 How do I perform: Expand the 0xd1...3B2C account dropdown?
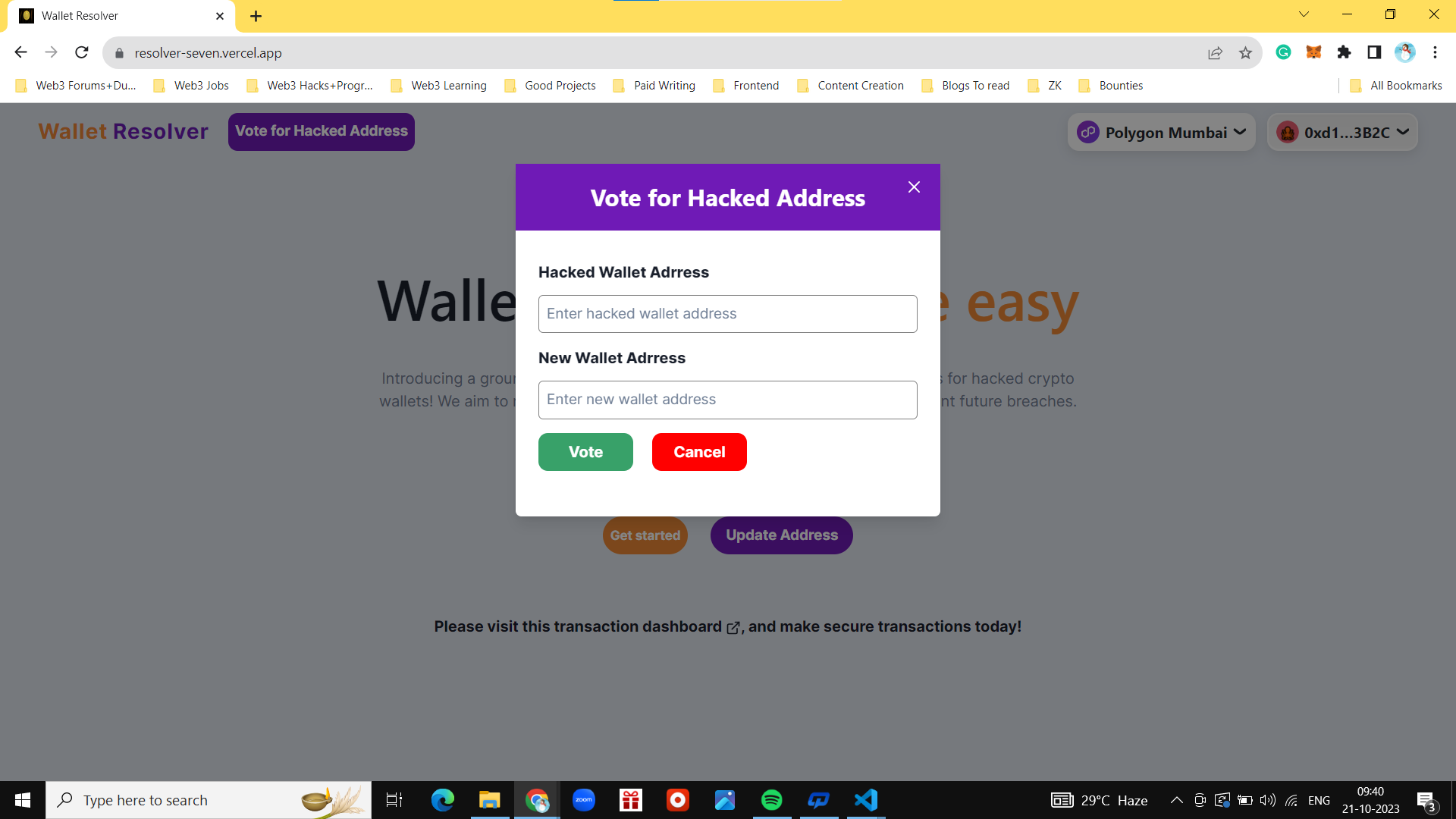pyautogui.click(x=1342, y=132)
